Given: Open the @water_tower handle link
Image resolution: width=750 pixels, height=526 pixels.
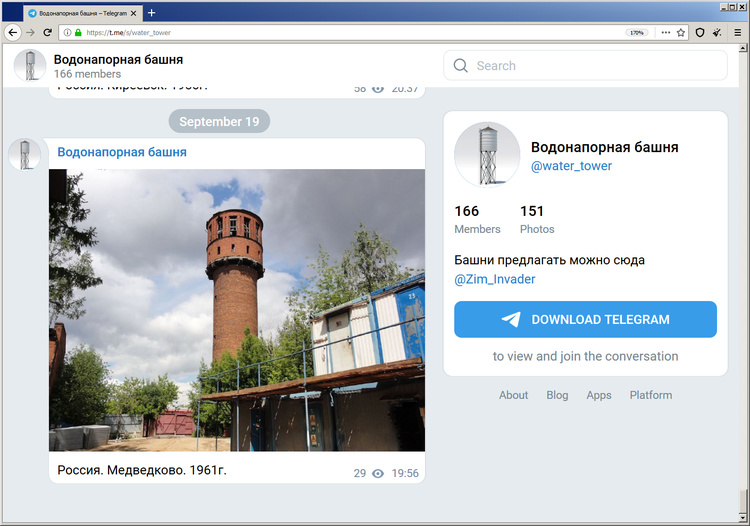Looking at the screenshot, I should coord(571,166).
